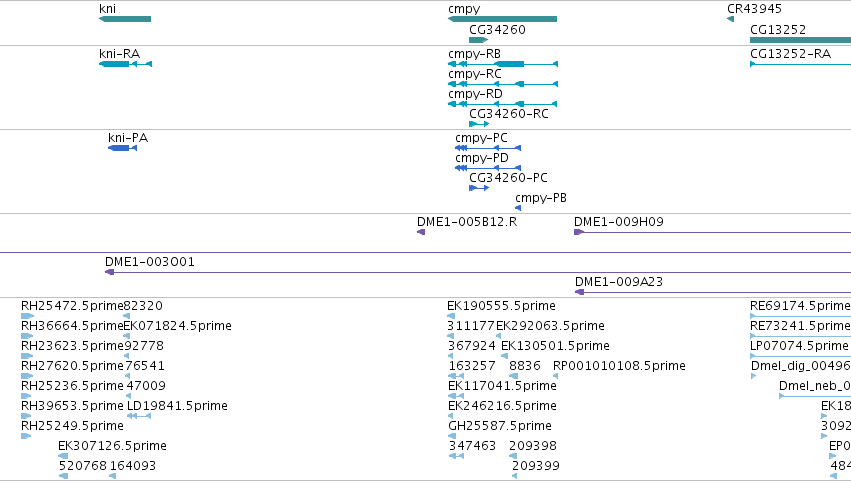Select the RP001010108.5prime EST label

pos(619,366)
